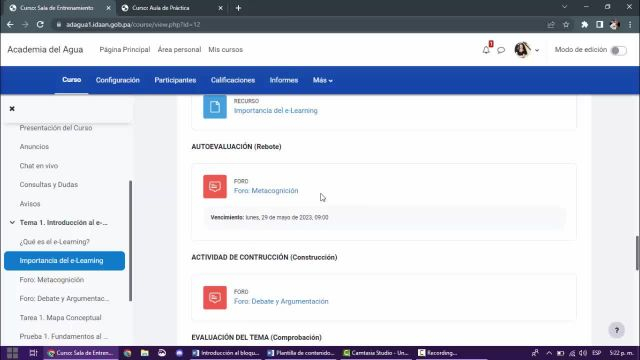Open the Windows Start menu

12,353
